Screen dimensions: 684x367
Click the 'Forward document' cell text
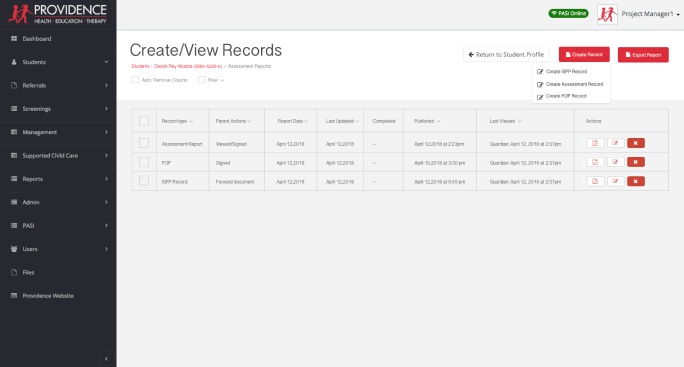click(235, 182)
